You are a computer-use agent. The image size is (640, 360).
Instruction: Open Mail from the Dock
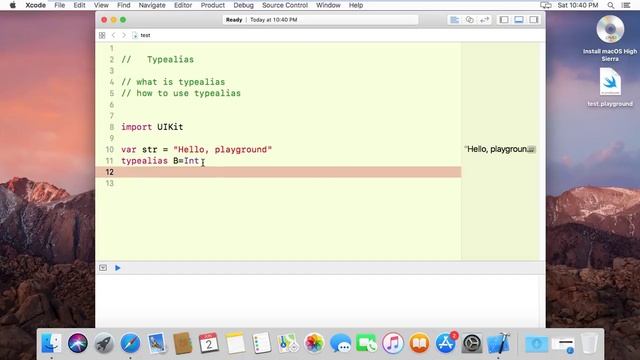click(x=156, y=343)
